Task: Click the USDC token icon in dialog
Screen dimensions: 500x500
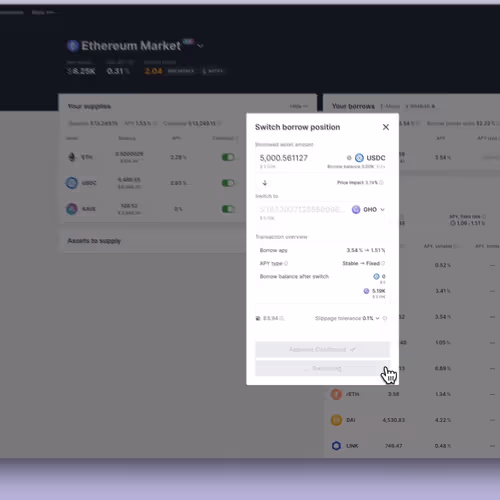Action: (x=359, y=158)
